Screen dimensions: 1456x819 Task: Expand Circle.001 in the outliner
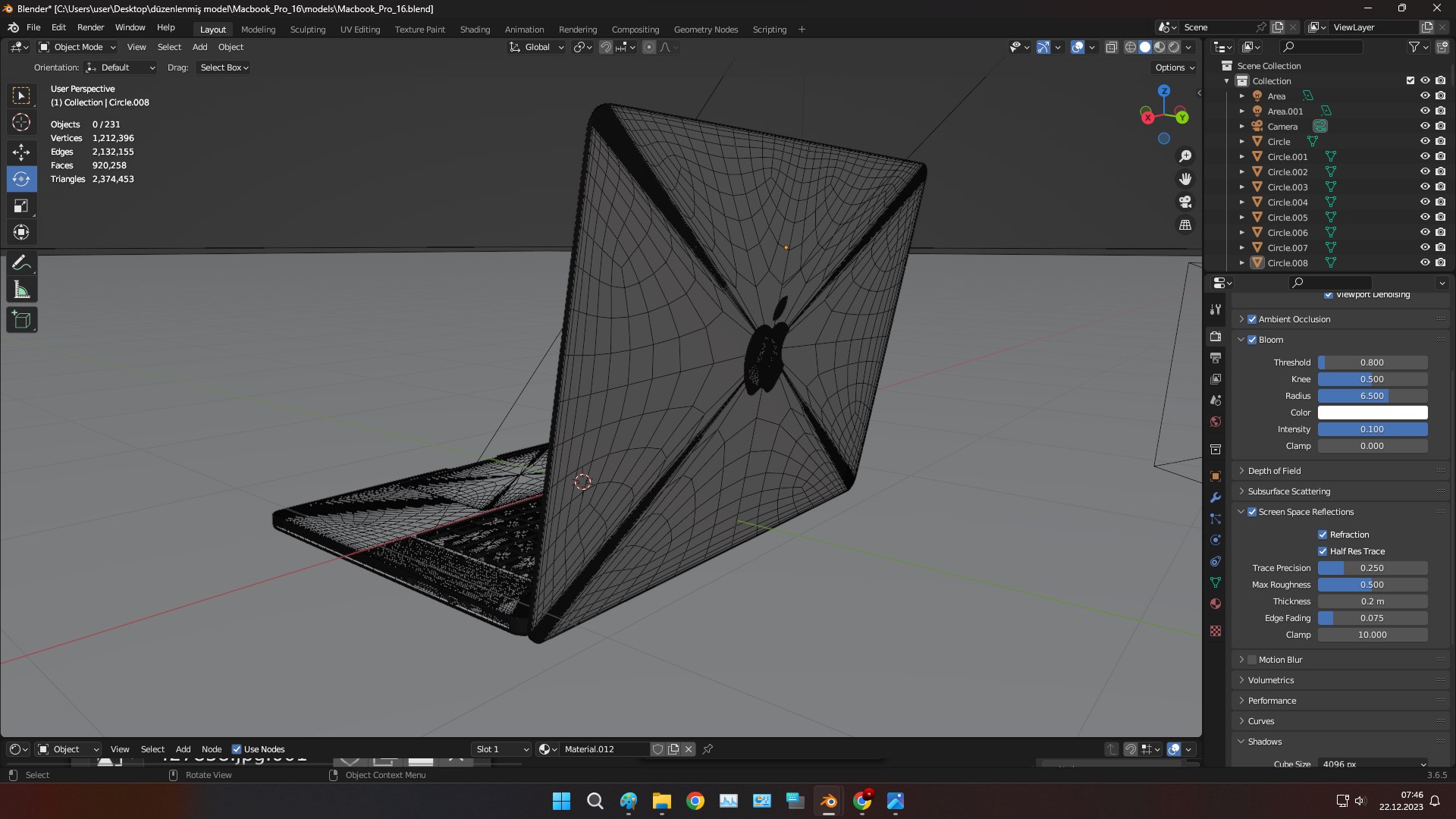[x=1242, y=157]
